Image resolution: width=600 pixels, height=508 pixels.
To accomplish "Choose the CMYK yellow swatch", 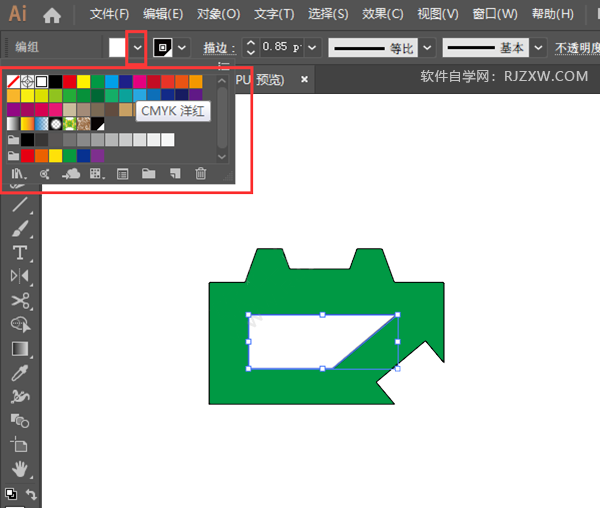I will 83,81.
